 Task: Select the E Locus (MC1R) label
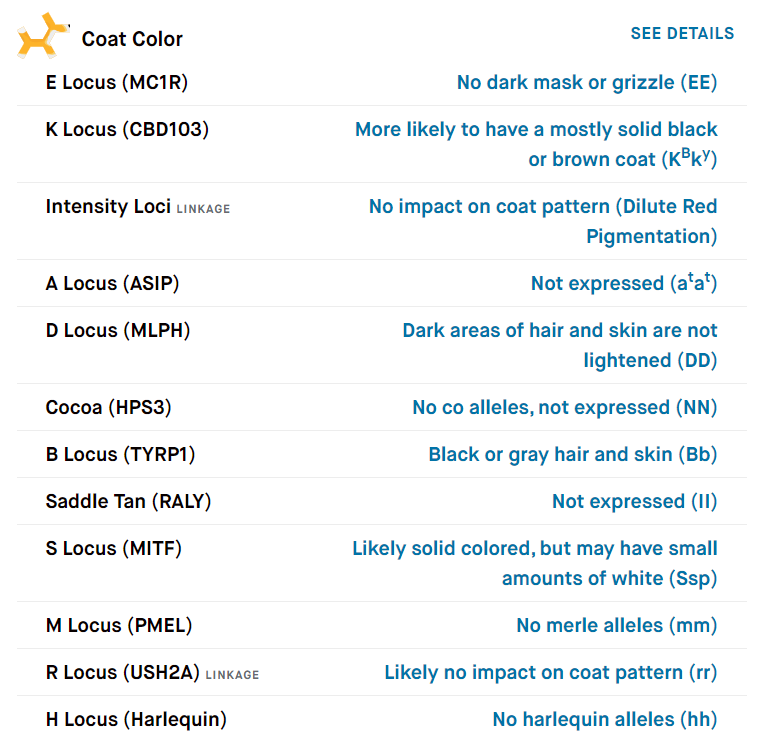117,83
